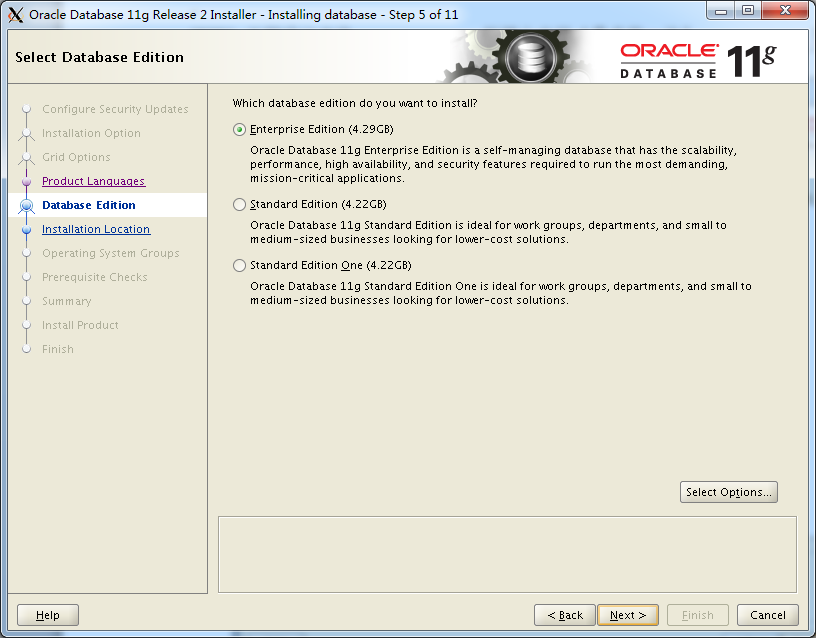Click the Database Edition step marker icon
Viewport: 816px width, 638px height.
coord(27,206)
